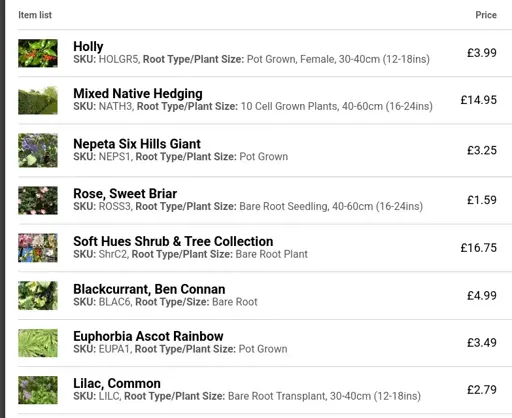Click the £16.75 price of Soft Hues
Image resolution: width=512 pixels, height=418 pixels.
pyautogui.click(x=479, y=248)
